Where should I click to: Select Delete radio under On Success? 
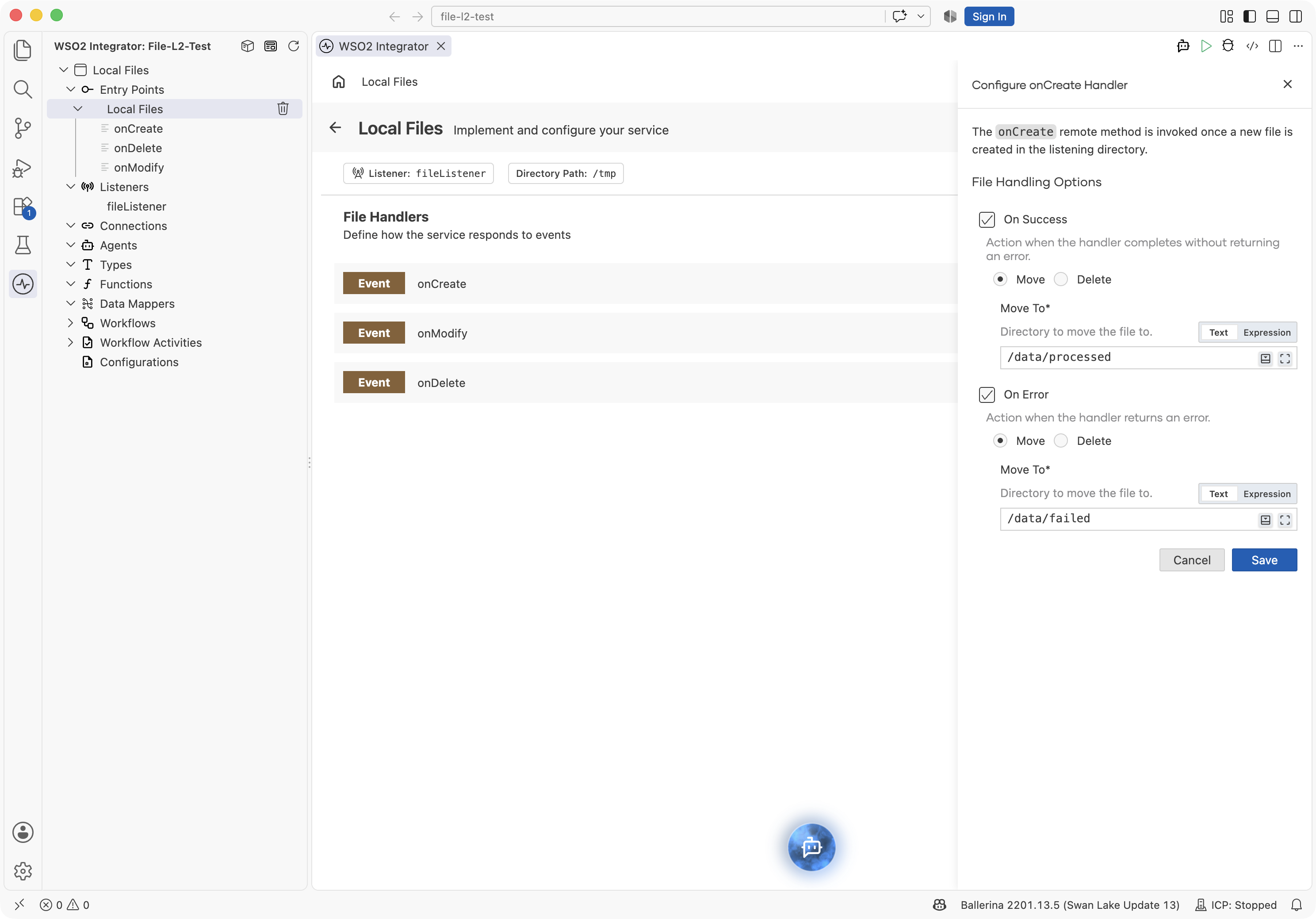1061,279
